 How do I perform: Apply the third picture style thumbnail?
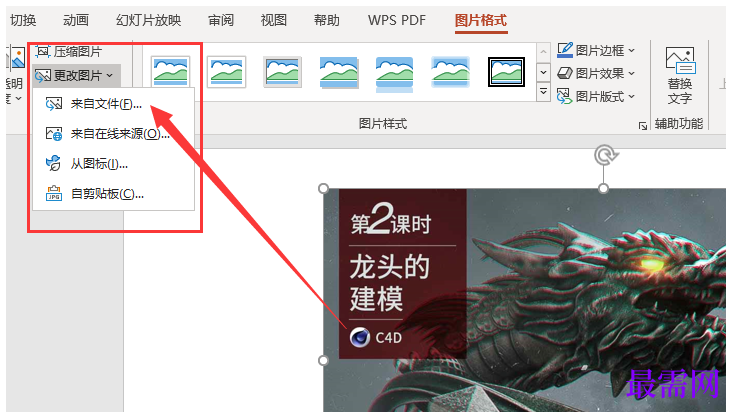pos(282,72)
